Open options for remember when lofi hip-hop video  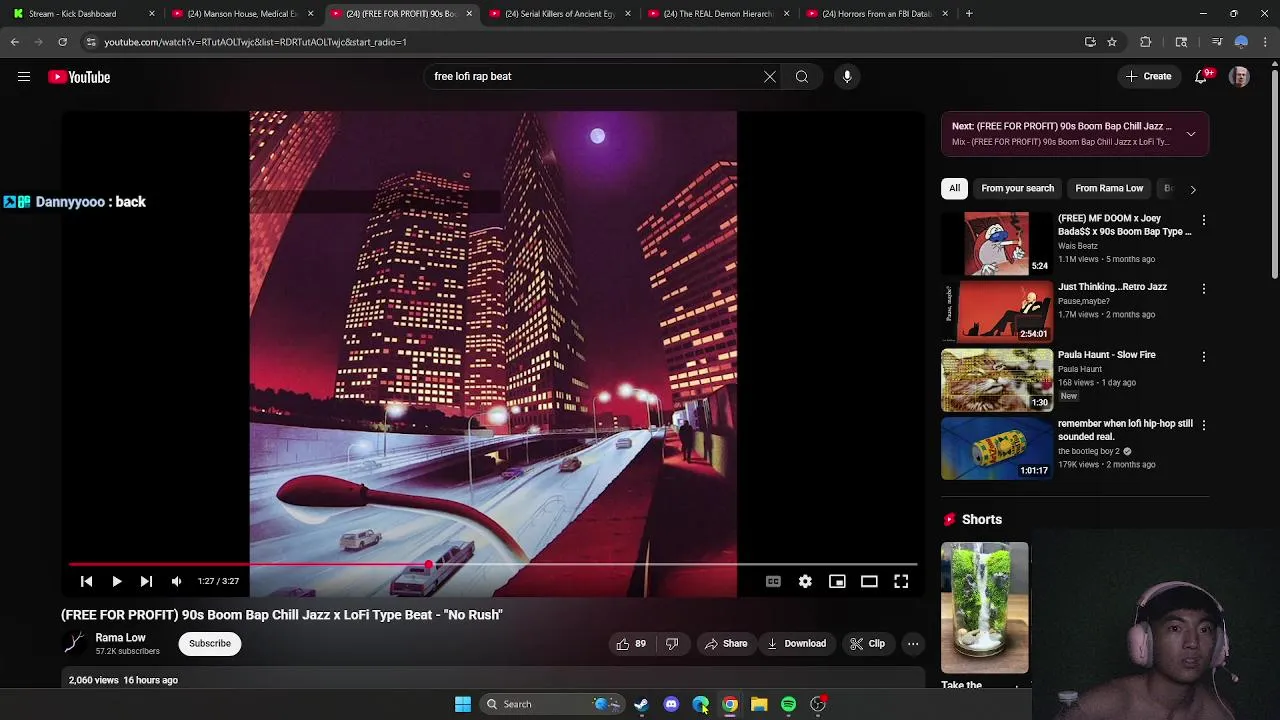coord(1204,425)
